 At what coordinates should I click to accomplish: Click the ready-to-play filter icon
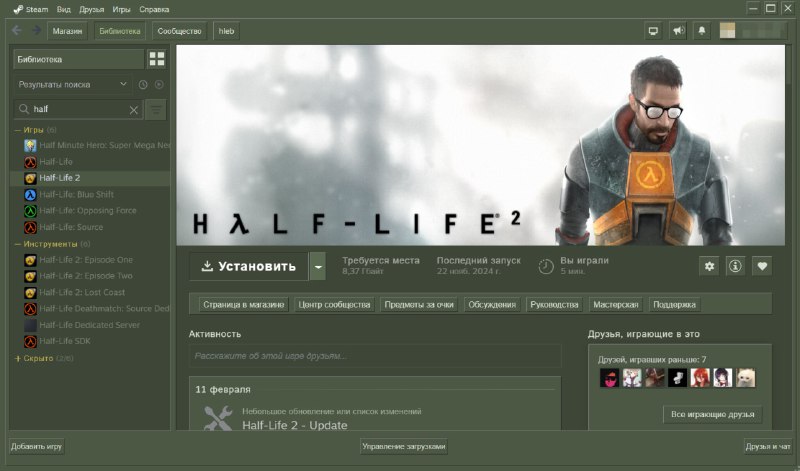click(159, 85)
